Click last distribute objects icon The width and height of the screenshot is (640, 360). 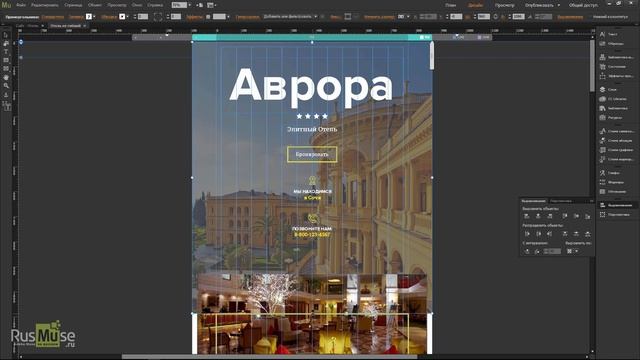coord(588,234)
